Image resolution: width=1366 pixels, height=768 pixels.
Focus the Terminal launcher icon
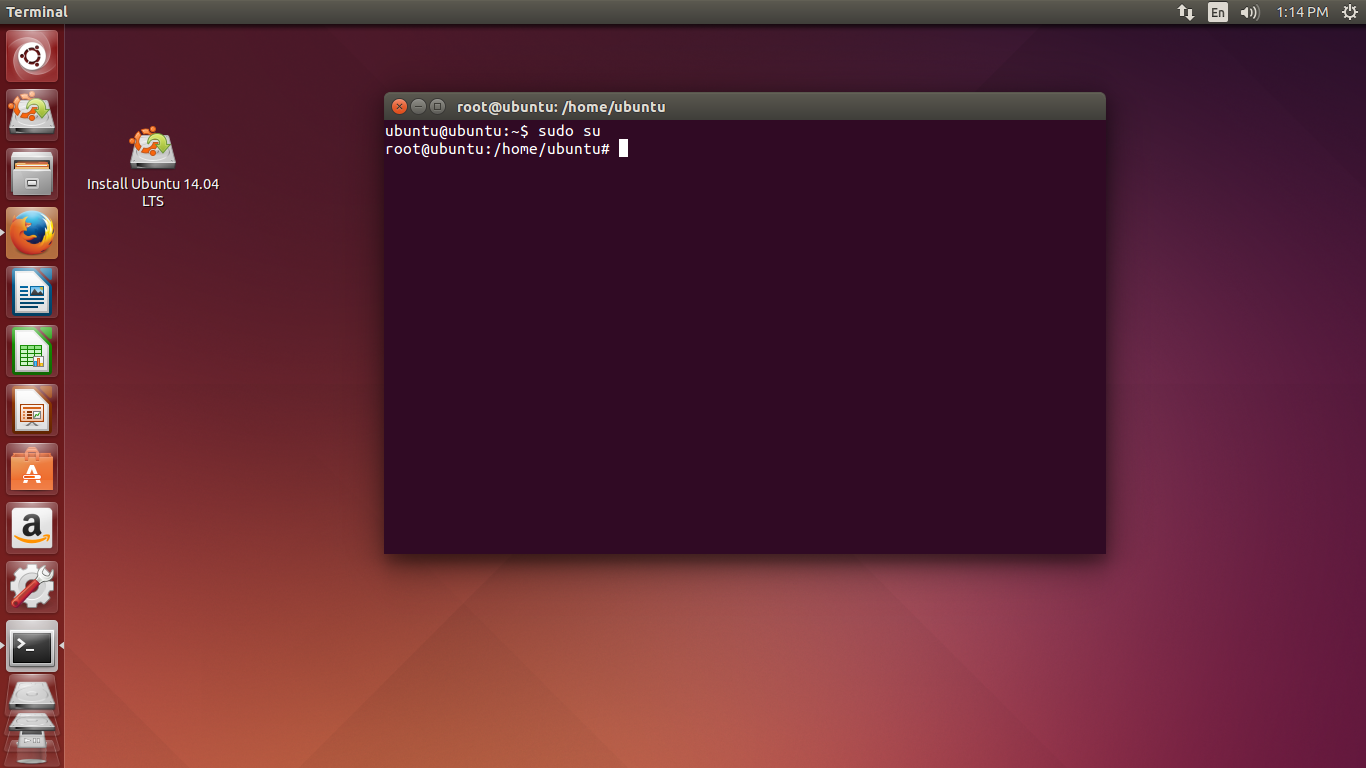pyautogui.click(x=32, y=646)
